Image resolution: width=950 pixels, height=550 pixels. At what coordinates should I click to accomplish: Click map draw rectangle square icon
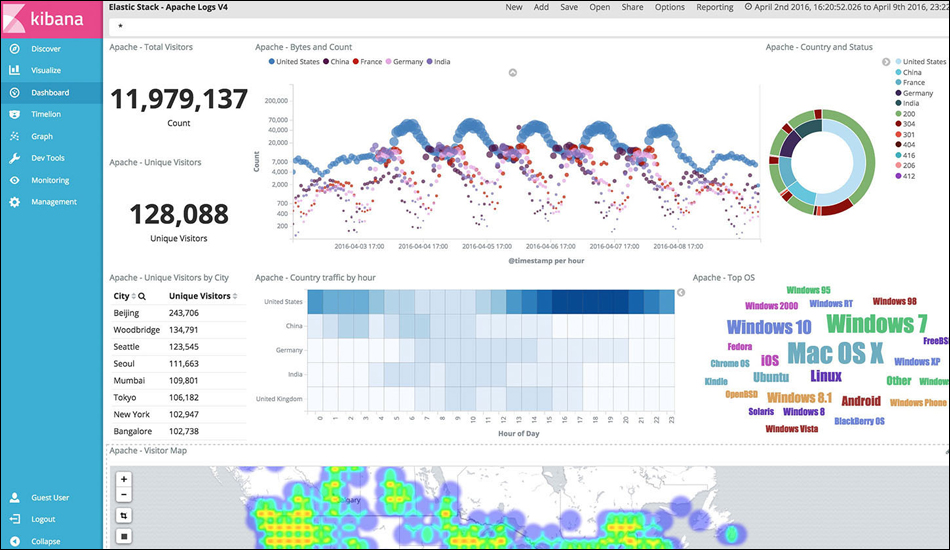124,536
